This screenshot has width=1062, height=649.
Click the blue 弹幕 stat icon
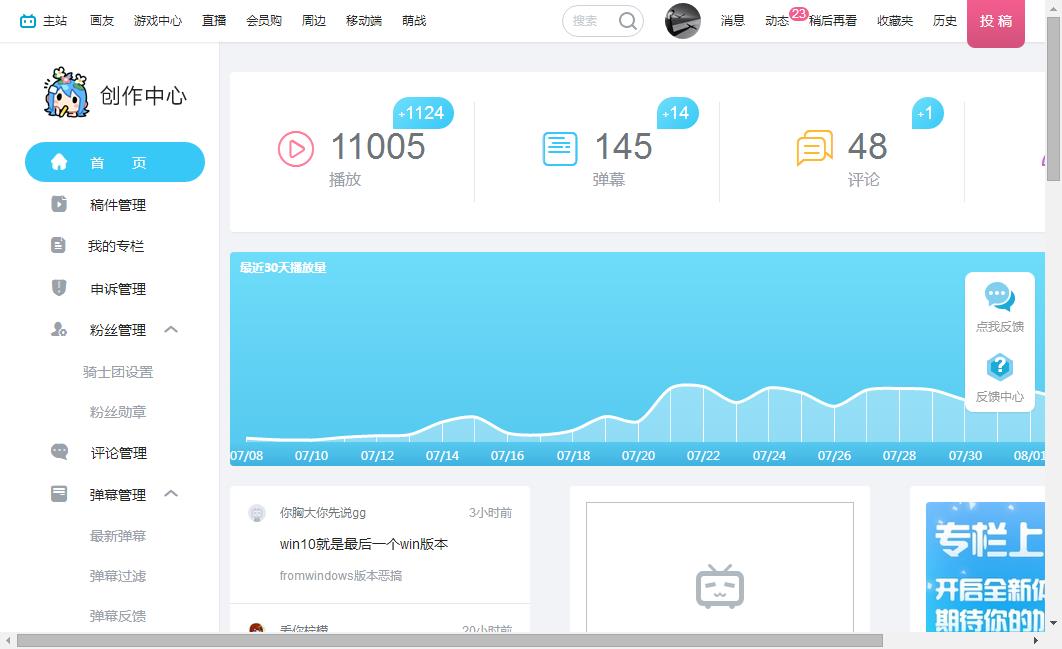(x=560, y=148)
